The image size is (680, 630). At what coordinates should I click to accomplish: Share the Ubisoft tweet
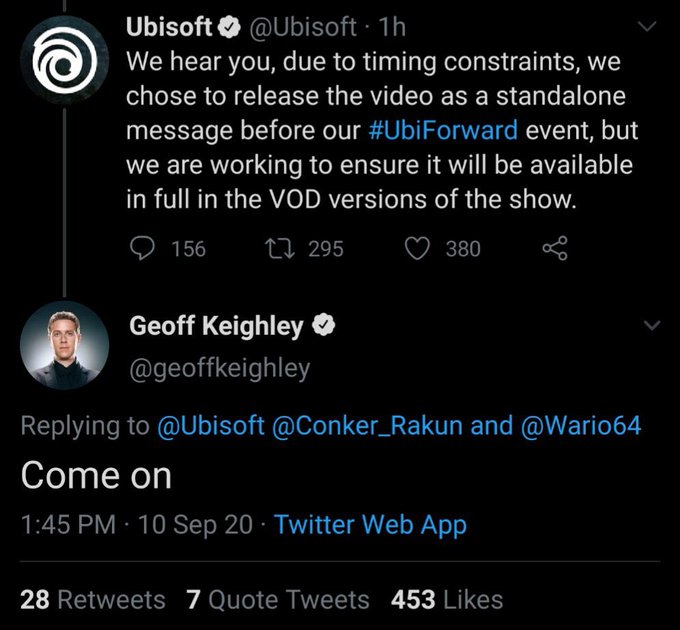click(x=553, y=248)
